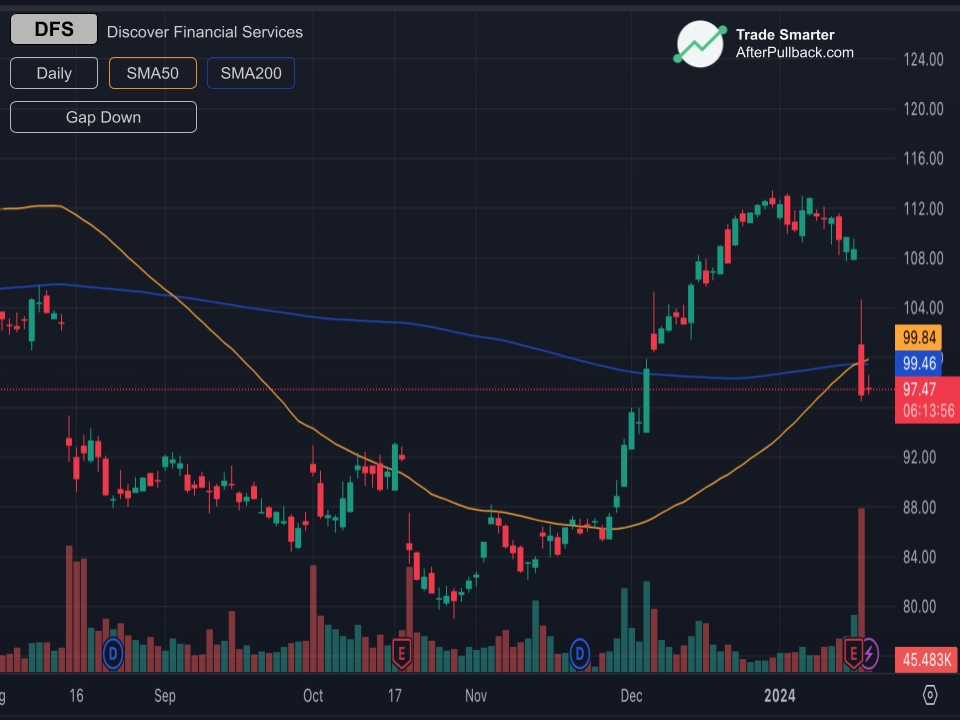
Task: Click the 2024 date axis label
Action: (x=779, y=696)
